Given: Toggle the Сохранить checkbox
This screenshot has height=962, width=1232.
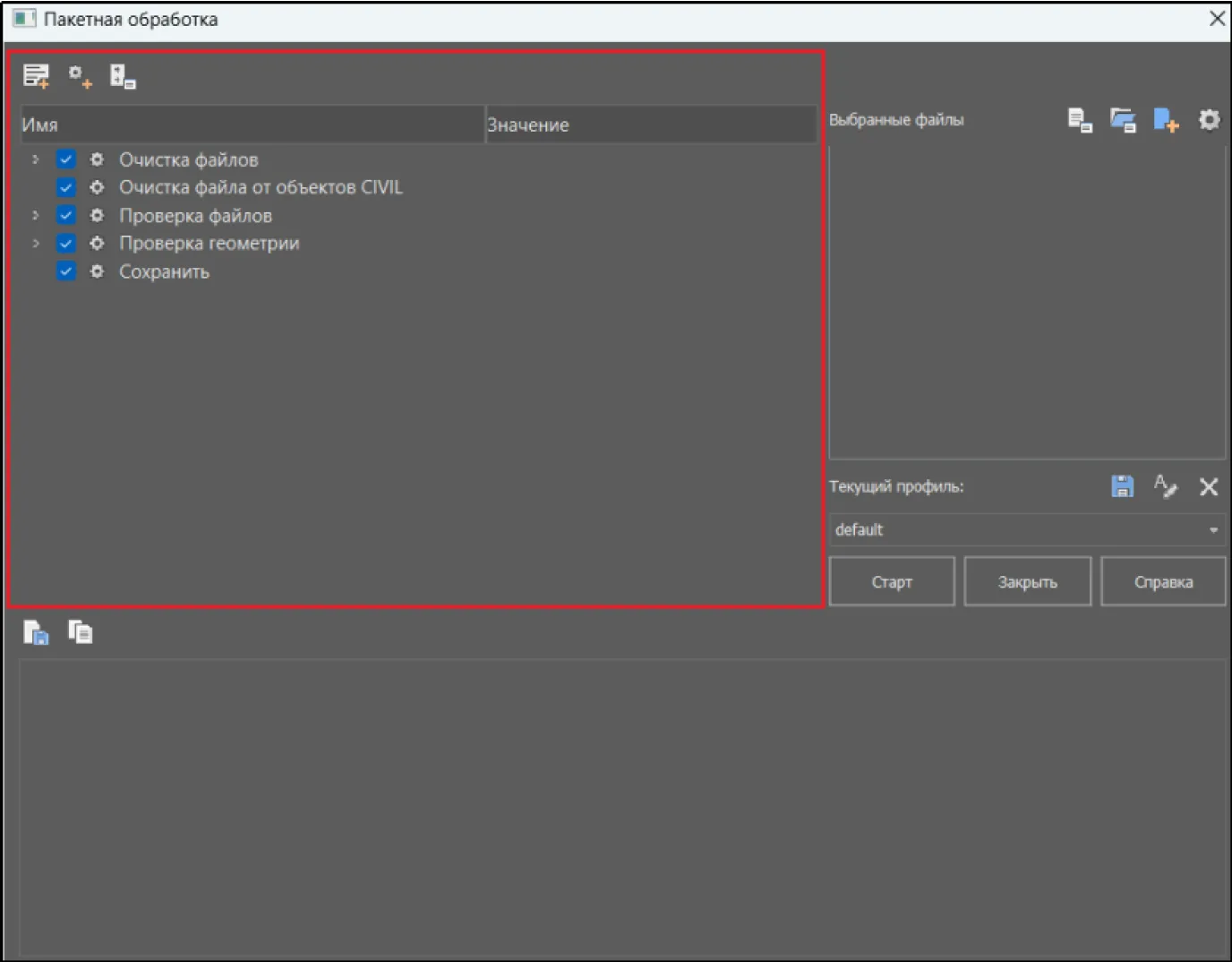Looking at the screenshot, I should [x=66, y=271].
